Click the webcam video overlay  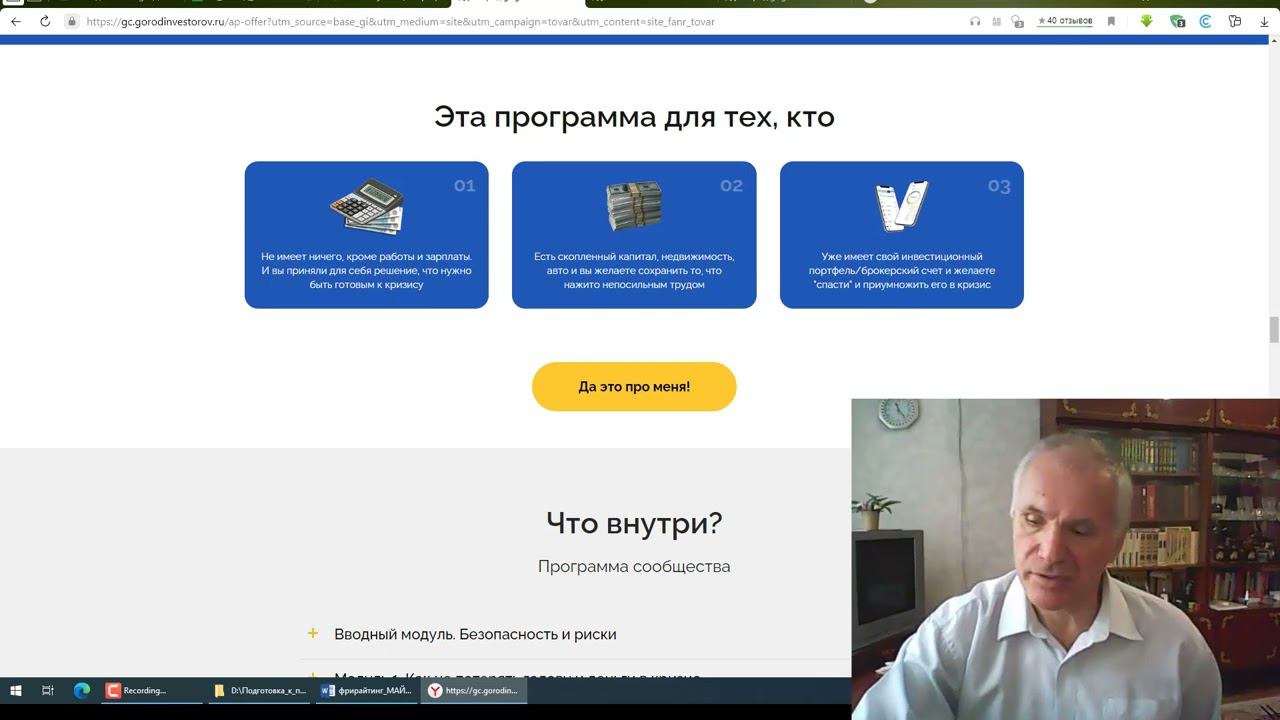coord(1065,559)
